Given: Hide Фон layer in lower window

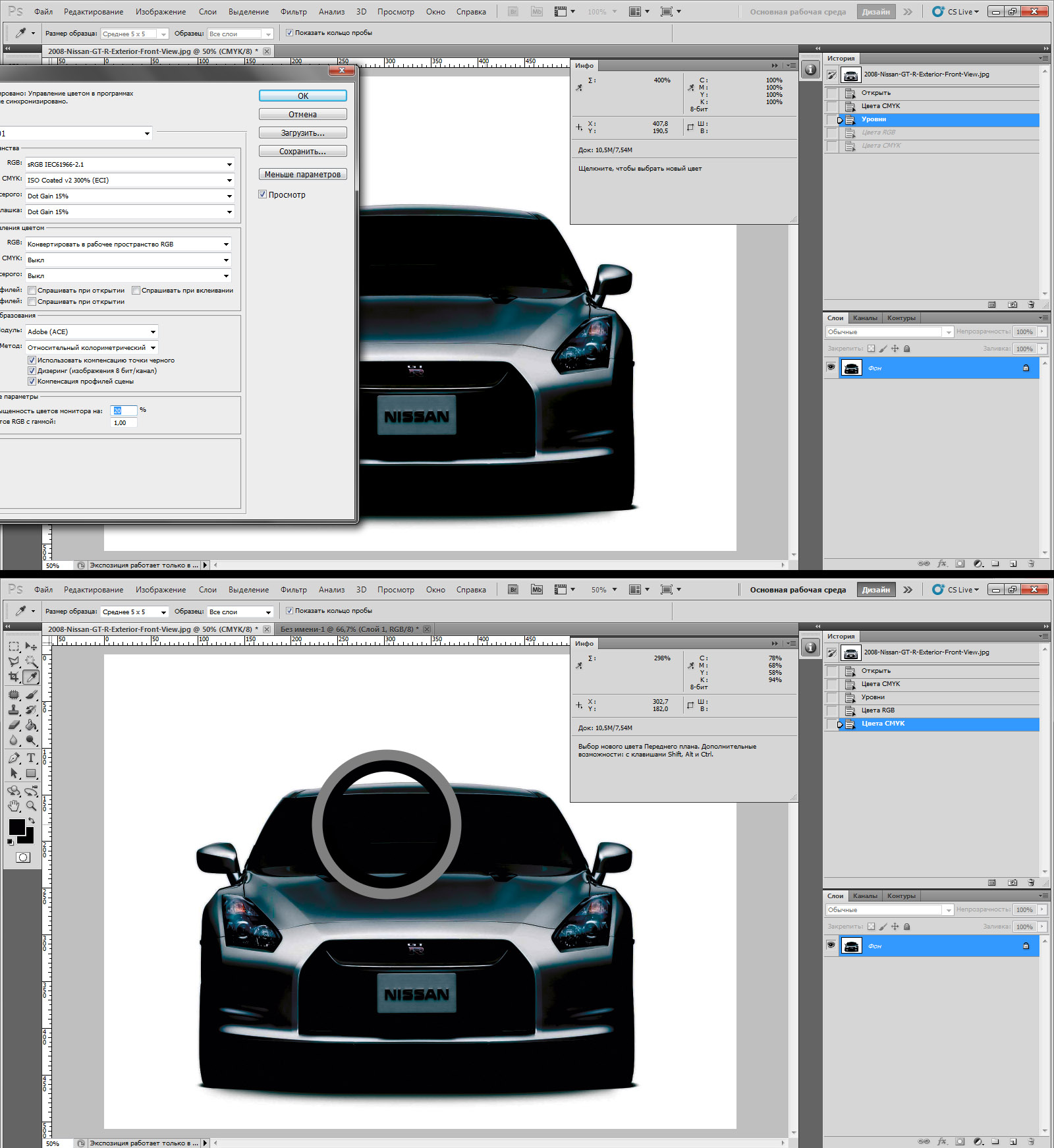Looking at the screenshot, I should [x=831, y=945].
